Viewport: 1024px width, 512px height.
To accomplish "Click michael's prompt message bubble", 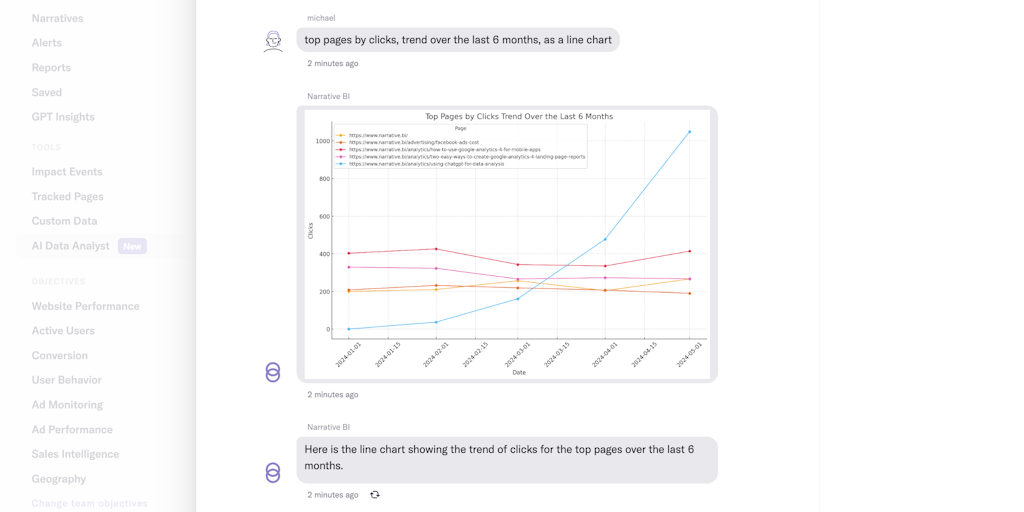I will tap(458, 40).
